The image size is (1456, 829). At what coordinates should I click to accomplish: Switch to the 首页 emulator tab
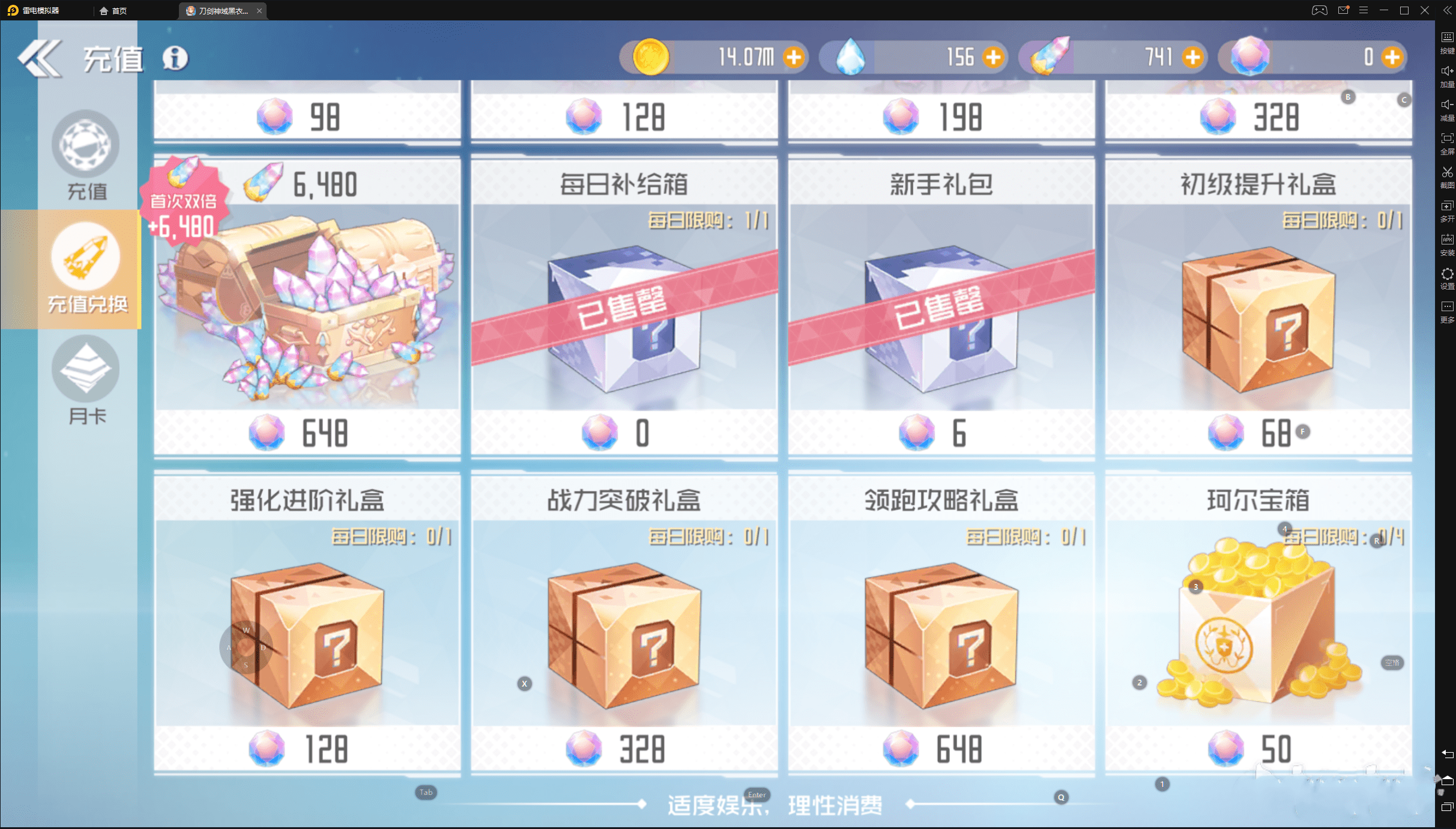click(113, 11)
